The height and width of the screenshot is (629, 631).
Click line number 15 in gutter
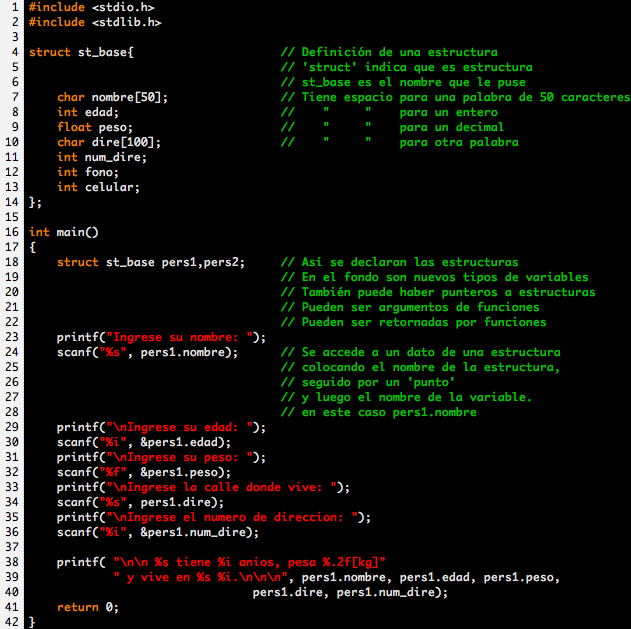point(12,217)
